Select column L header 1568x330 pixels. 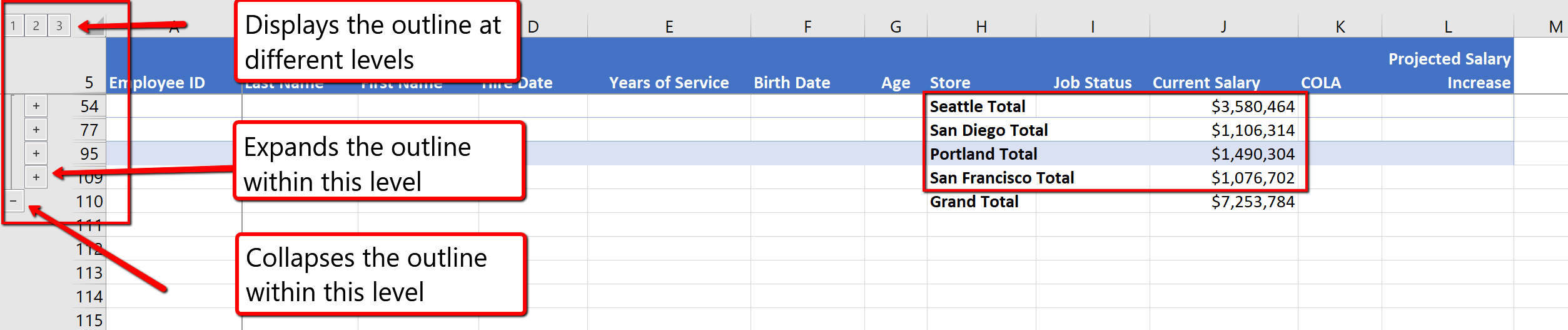1448,26
